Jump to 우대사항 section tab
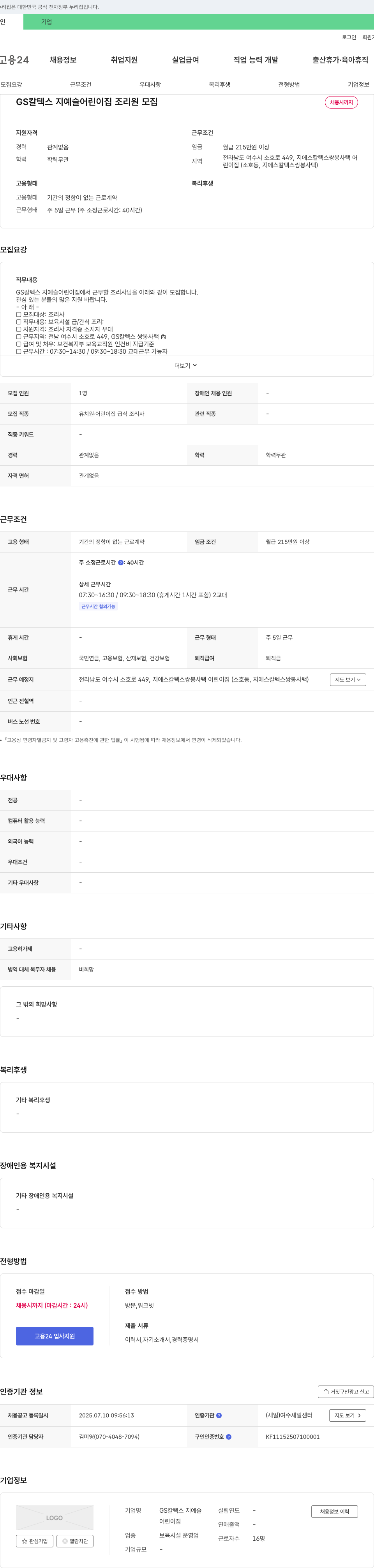 [150, 84]
